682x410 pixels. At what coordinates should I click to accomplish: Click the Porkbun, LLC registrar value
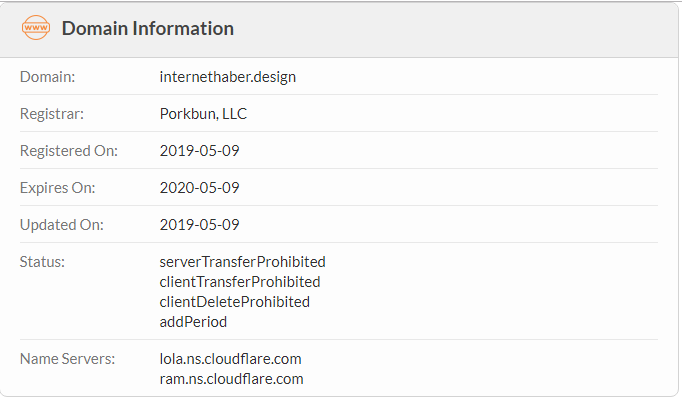[x=203, y=113]
